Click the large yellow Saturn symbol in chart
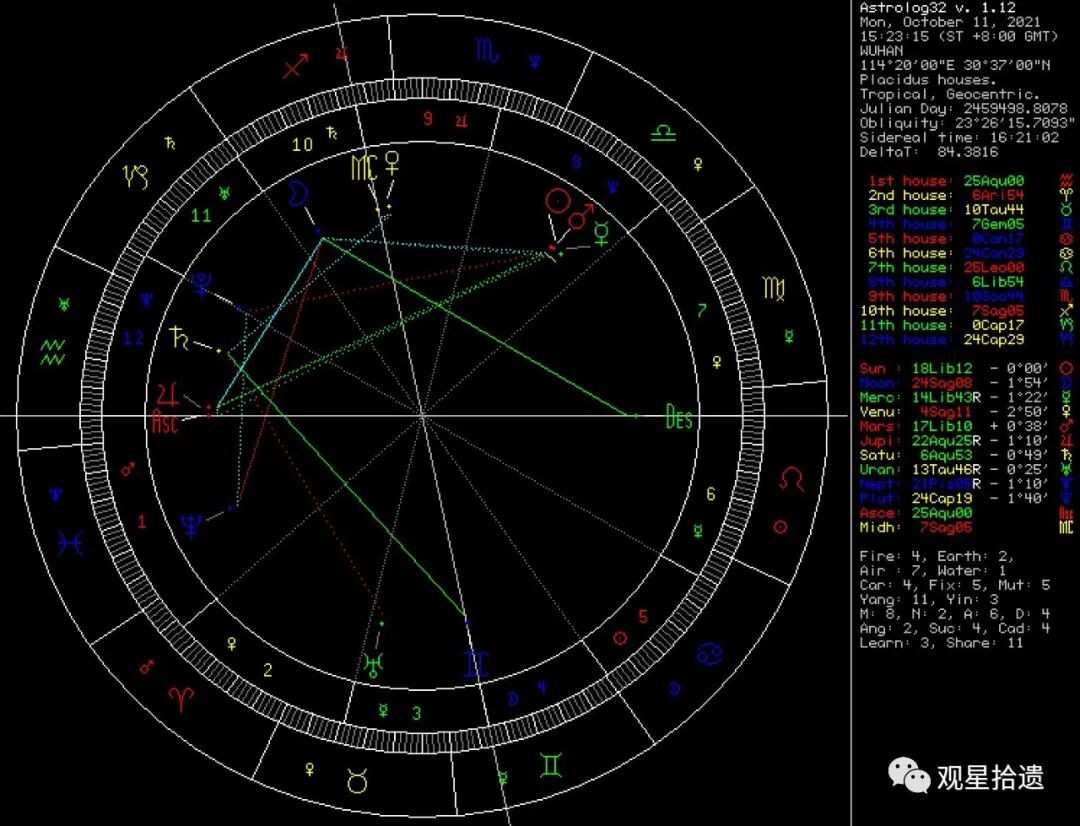 (179, 337)
